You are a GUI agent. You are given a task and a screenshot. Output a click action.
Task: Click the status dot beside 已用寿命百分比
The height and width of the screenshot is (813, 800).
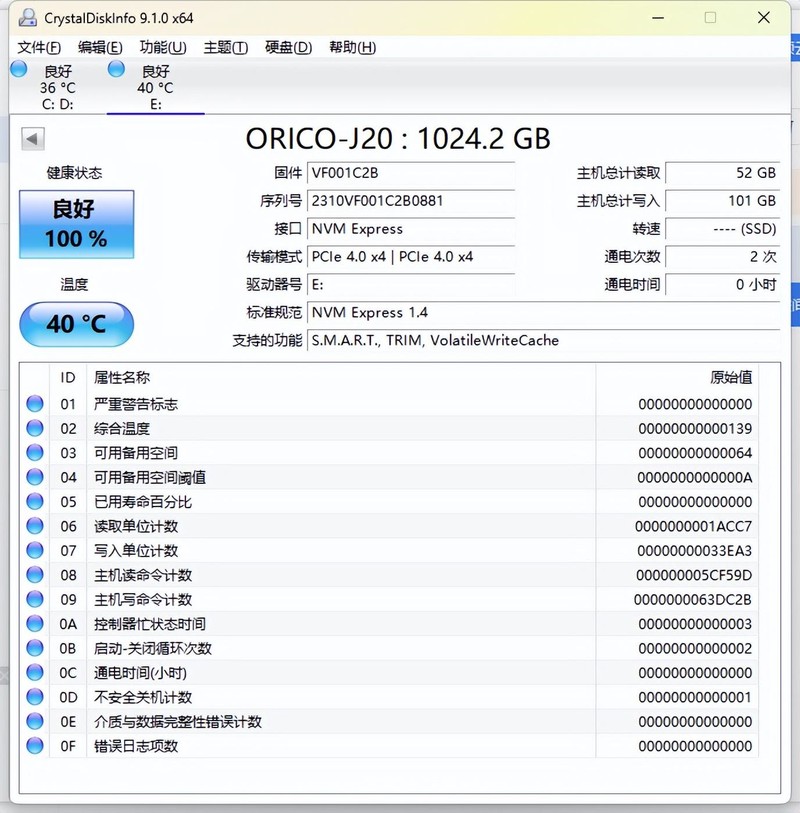coord(35,502)
